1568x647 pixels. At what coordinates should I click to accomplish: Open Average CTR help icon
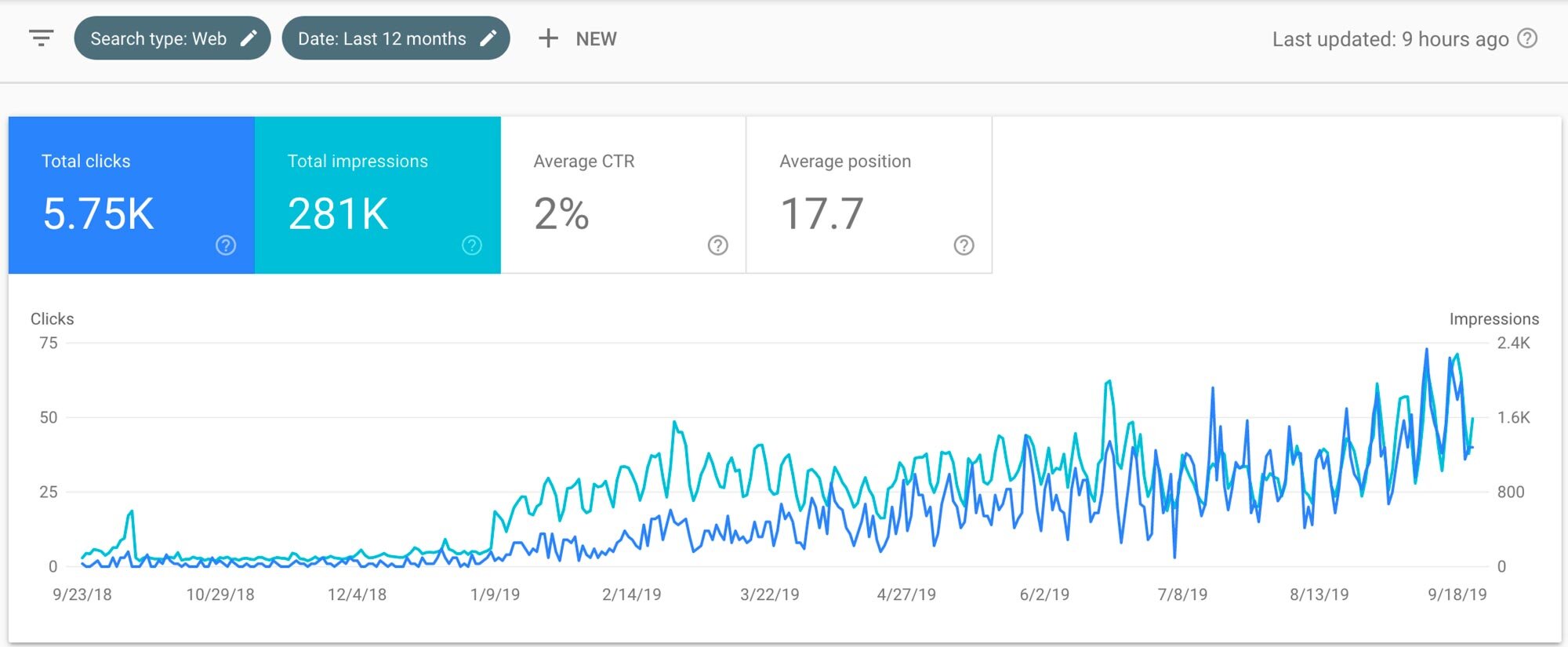[x=718, y=245]
